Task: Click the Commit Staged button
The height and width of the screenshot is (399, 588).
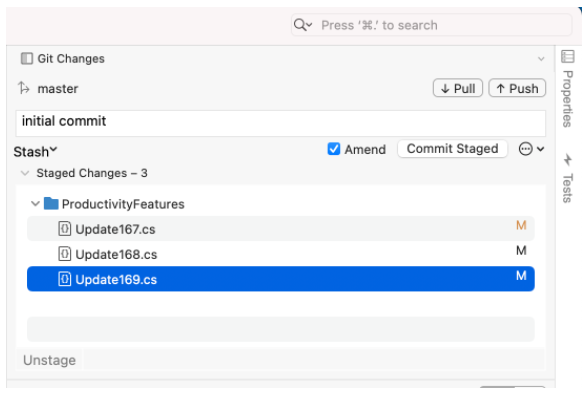Action: point(452,149)
